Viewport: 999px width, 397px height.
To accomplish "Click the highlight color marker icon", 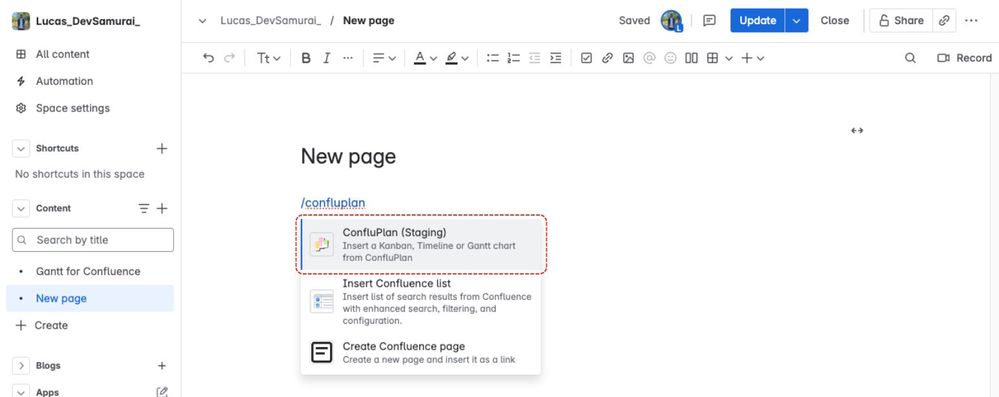I will point(451,58).
